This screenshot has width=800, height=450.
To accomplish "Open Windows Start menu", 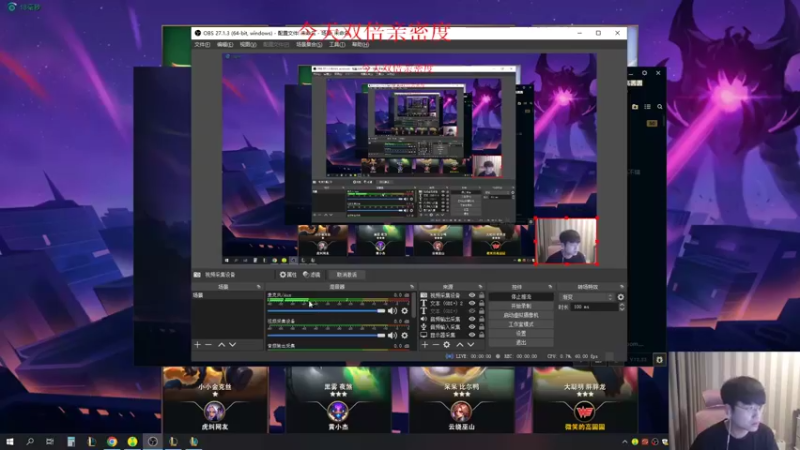I will [10, 441].
